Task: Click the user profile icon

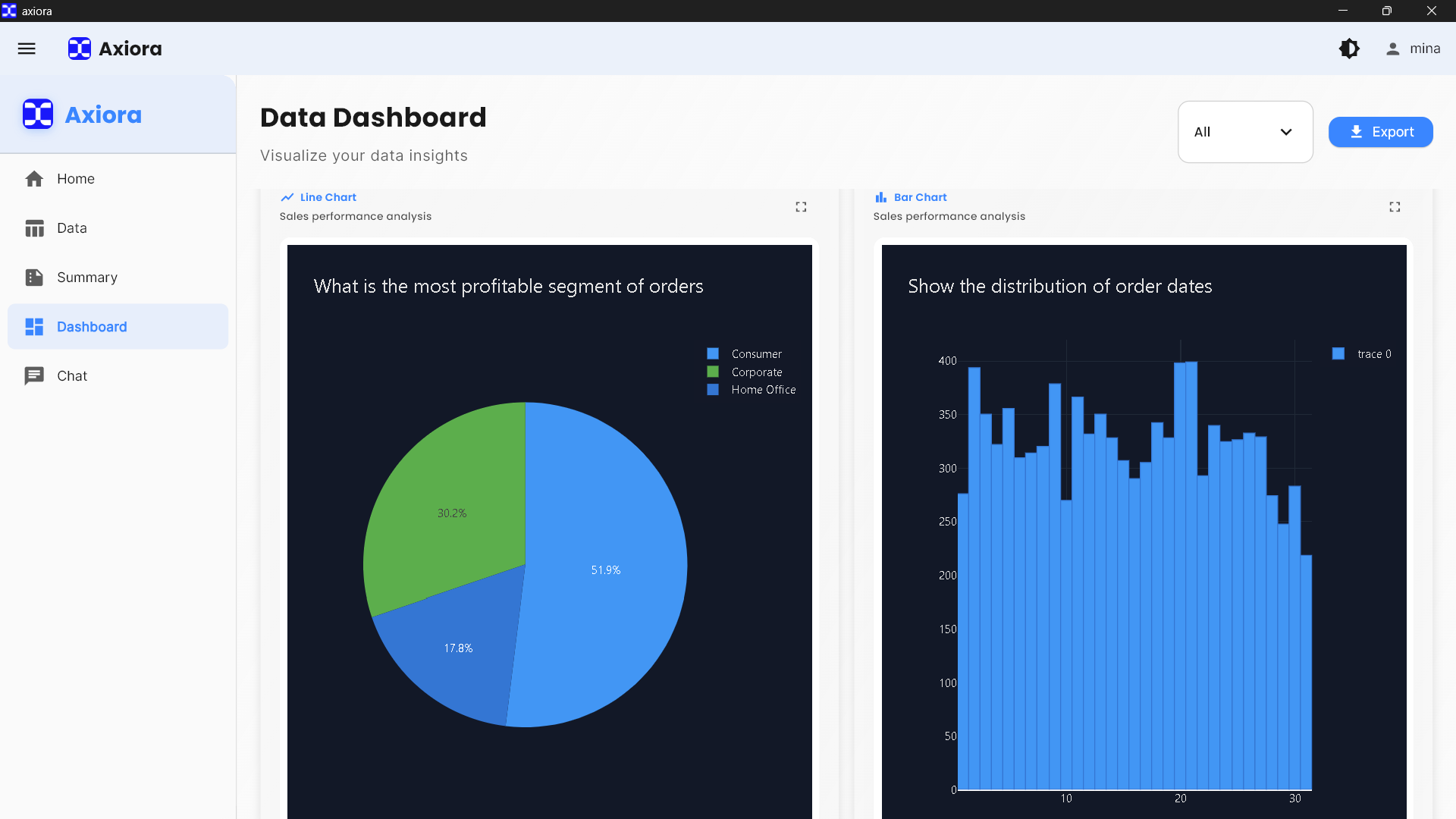Action: click(x=1392, y=49)
